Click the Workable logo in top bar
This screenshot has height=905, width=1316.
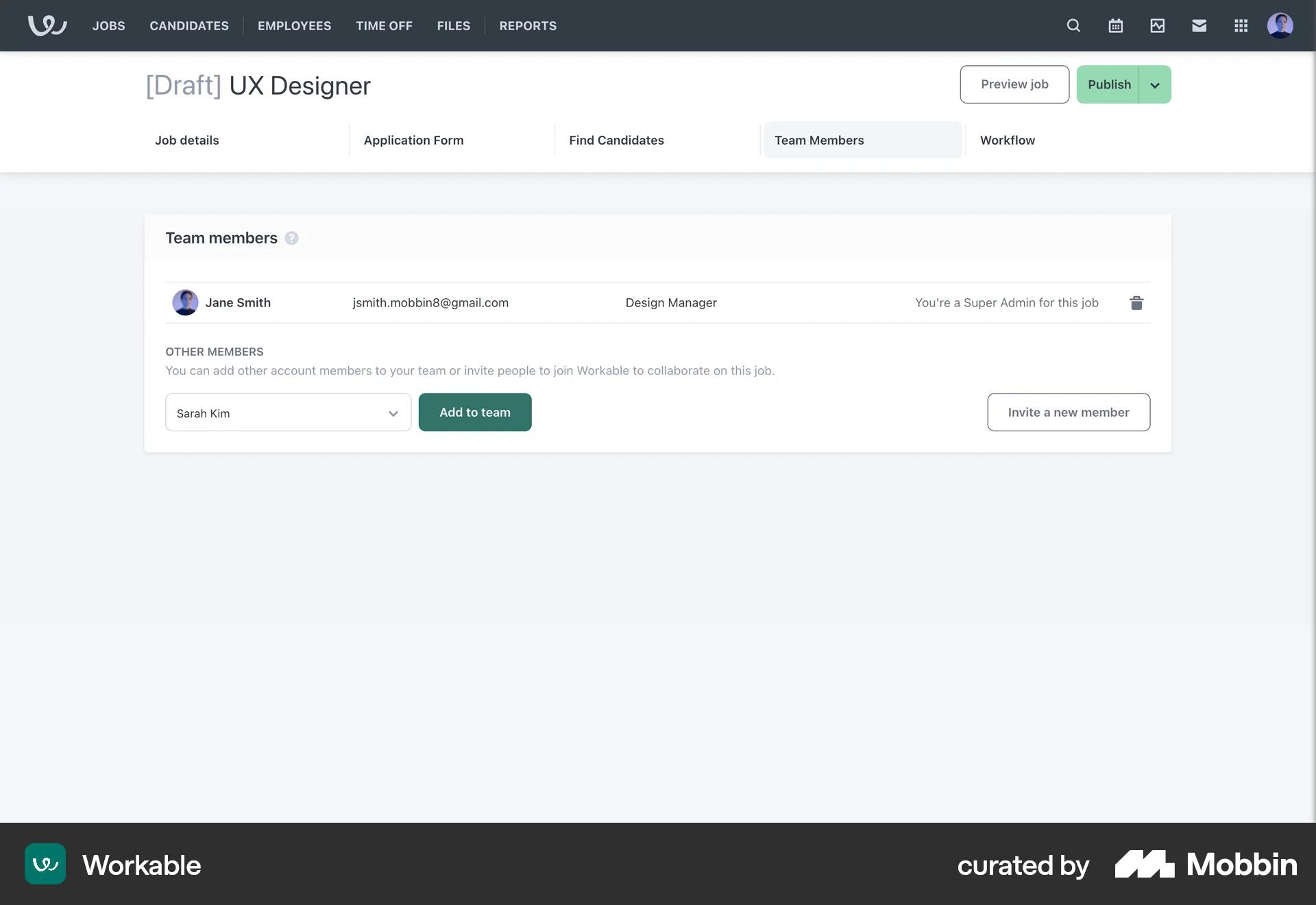point(47,25)
